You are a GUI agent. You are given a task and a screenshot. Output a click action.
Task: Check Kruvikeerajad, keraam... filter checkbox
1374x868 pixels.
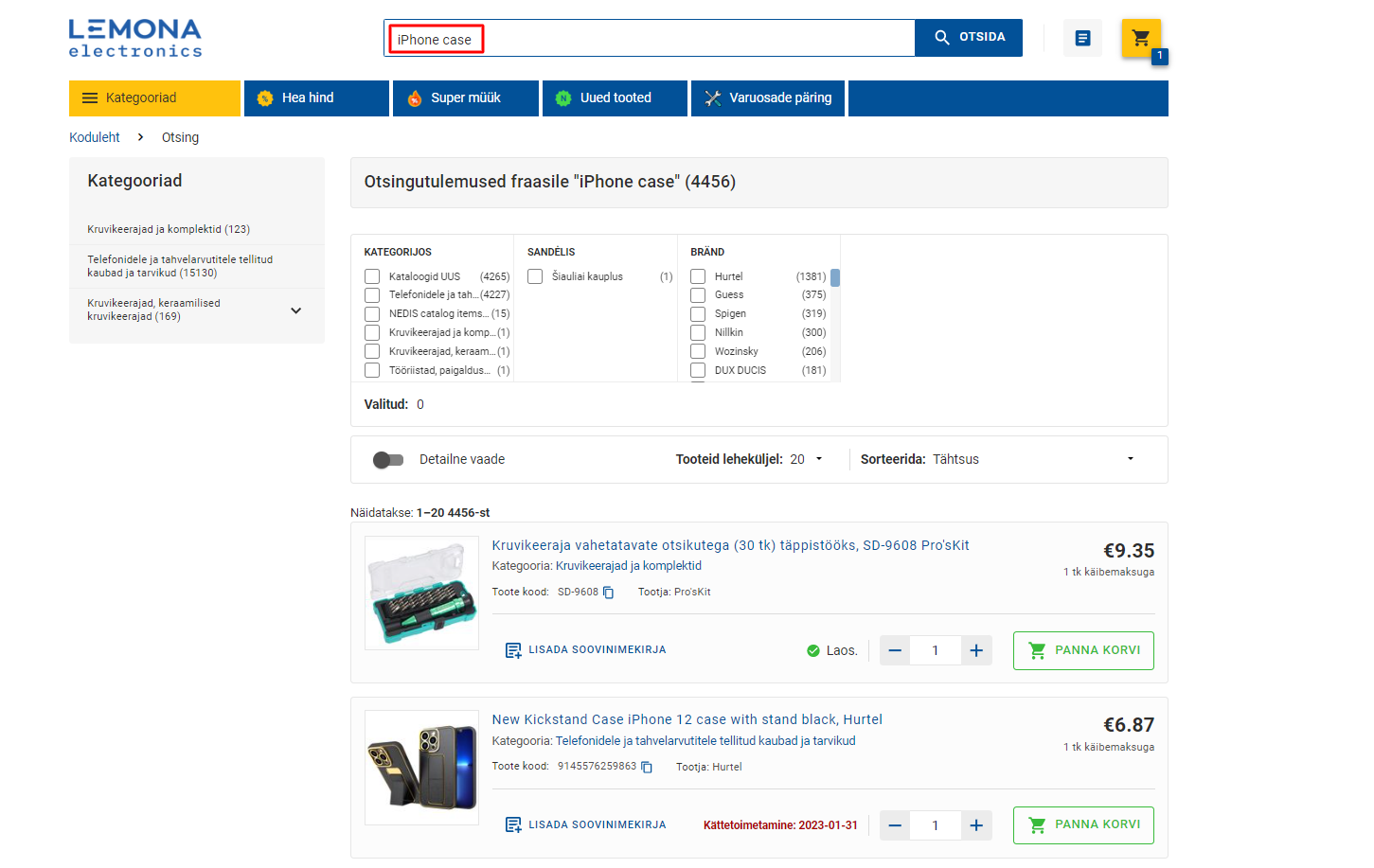372,351
